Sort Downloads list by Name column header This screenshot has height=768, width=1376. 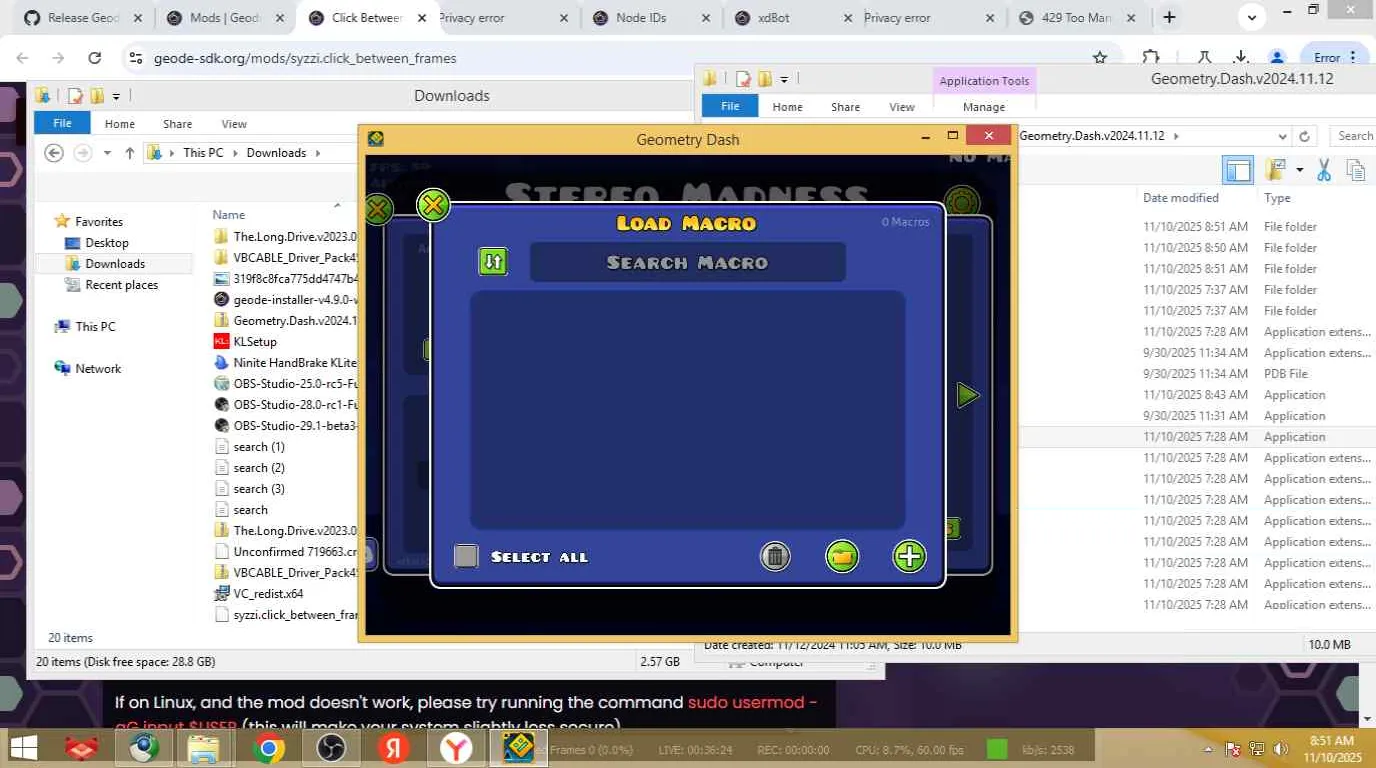[229, 214]
